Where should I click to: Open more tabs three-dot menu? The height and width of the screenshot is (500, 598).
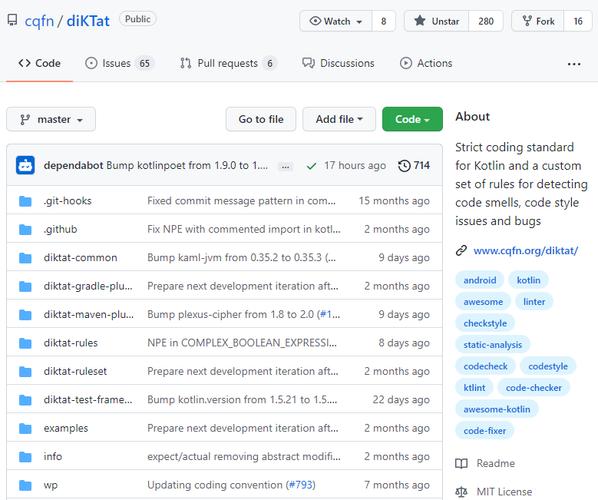[x=574, y=64]
